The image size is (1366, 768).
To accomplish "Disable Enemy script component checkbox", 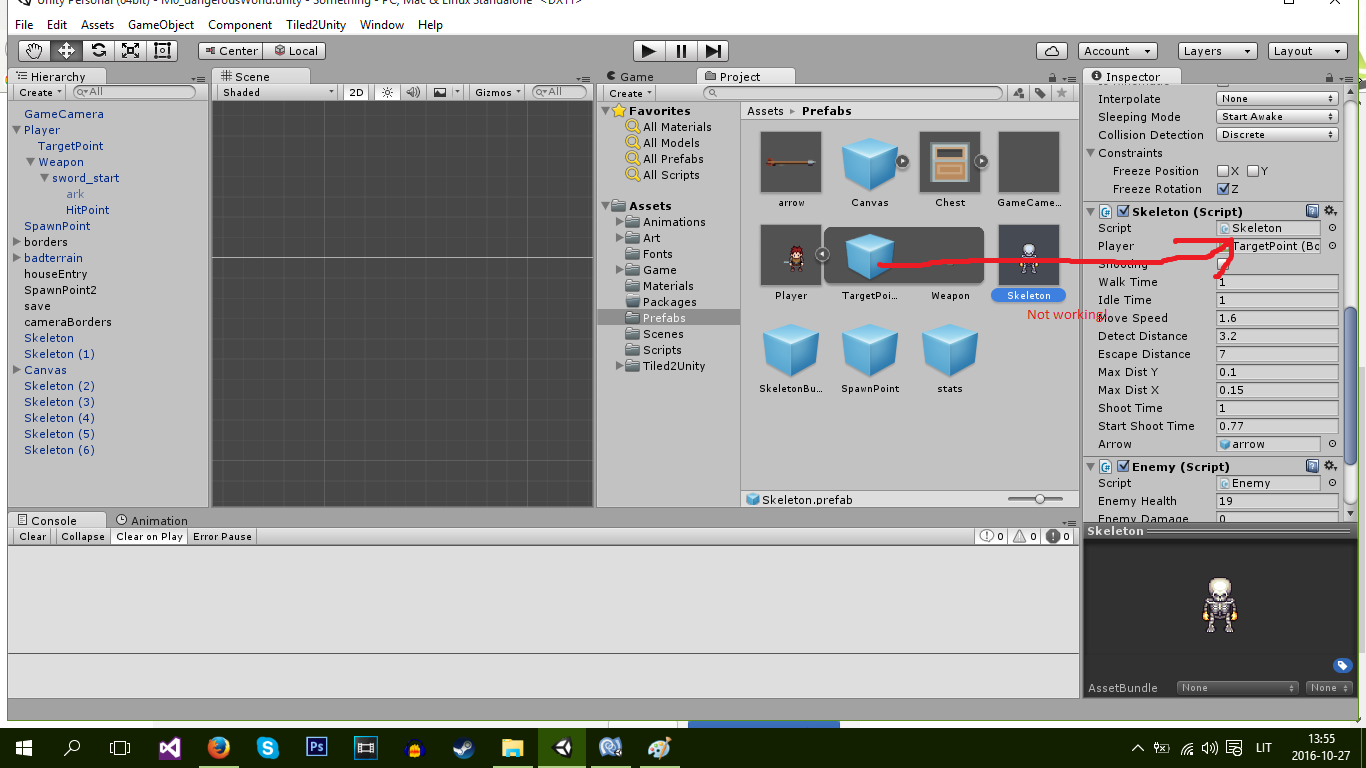I will 1123,466.
